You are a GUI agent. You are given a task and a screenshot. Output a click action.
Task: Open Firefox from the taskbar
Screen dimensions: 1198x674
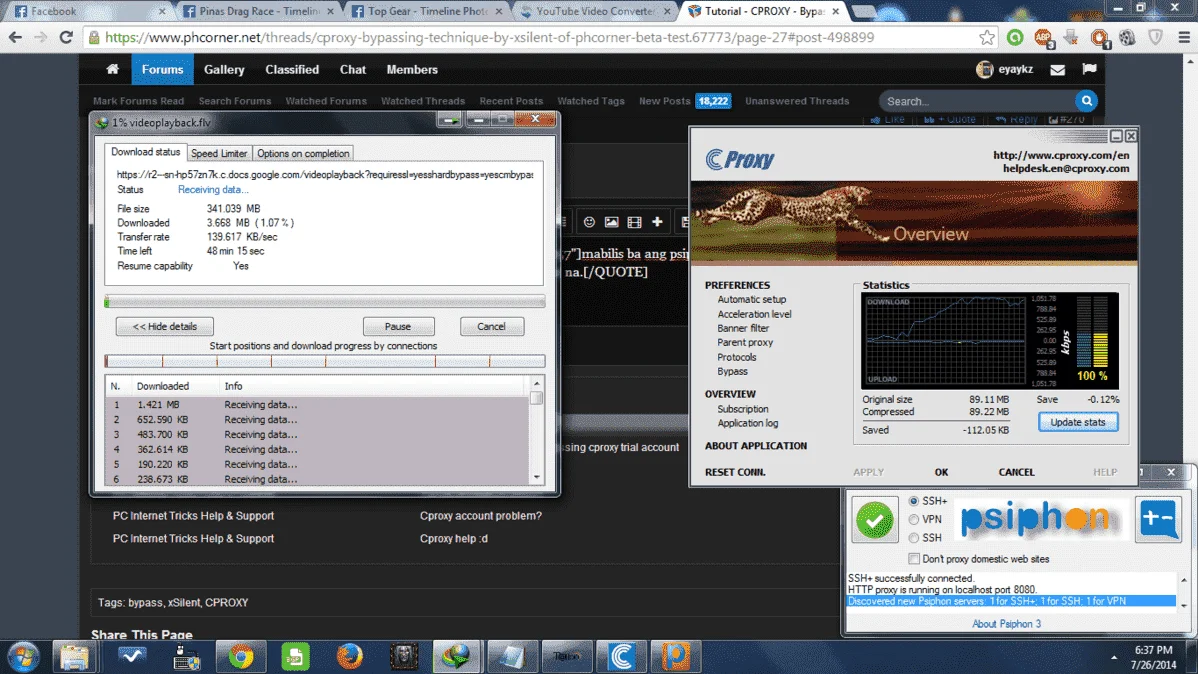[x=349, y=657]
